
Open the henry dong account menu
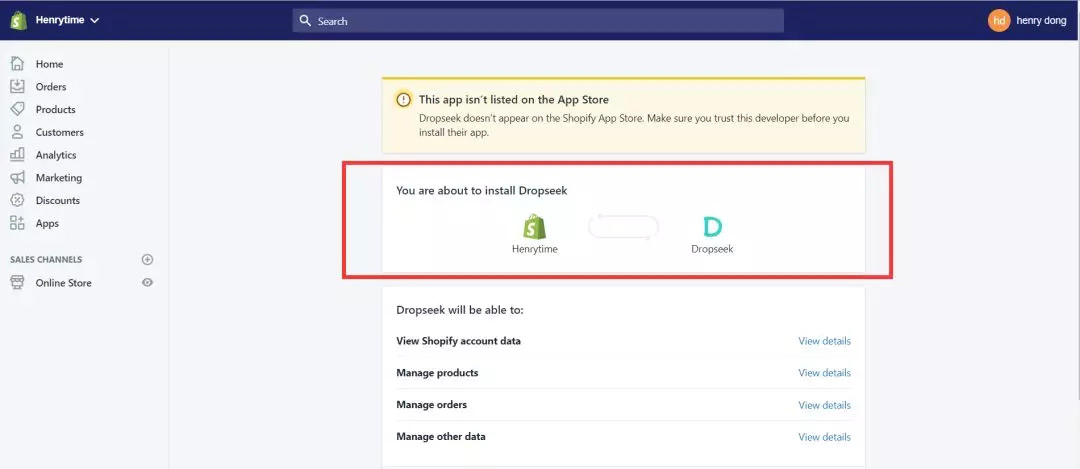1027,21
